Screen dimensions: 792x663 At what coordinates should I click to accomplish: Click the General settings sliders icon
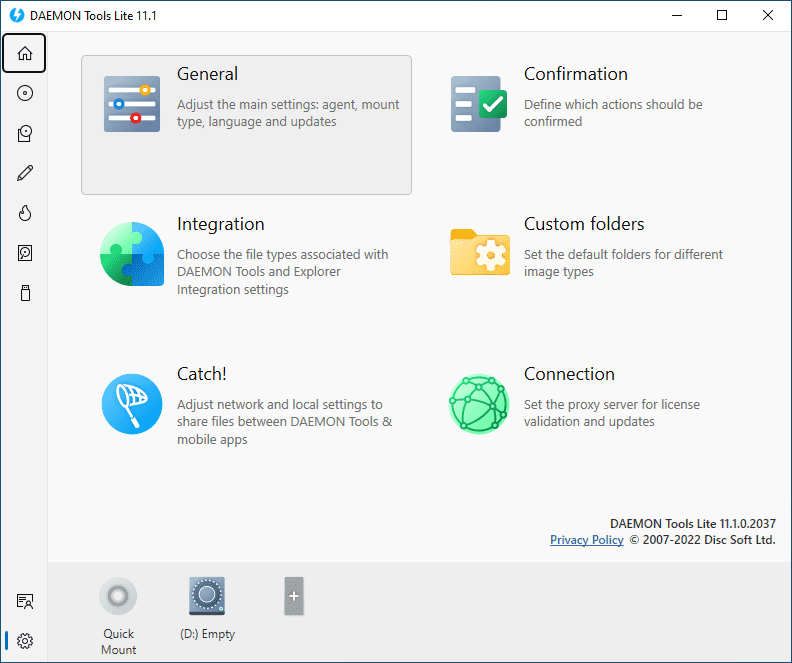(132, 104)
